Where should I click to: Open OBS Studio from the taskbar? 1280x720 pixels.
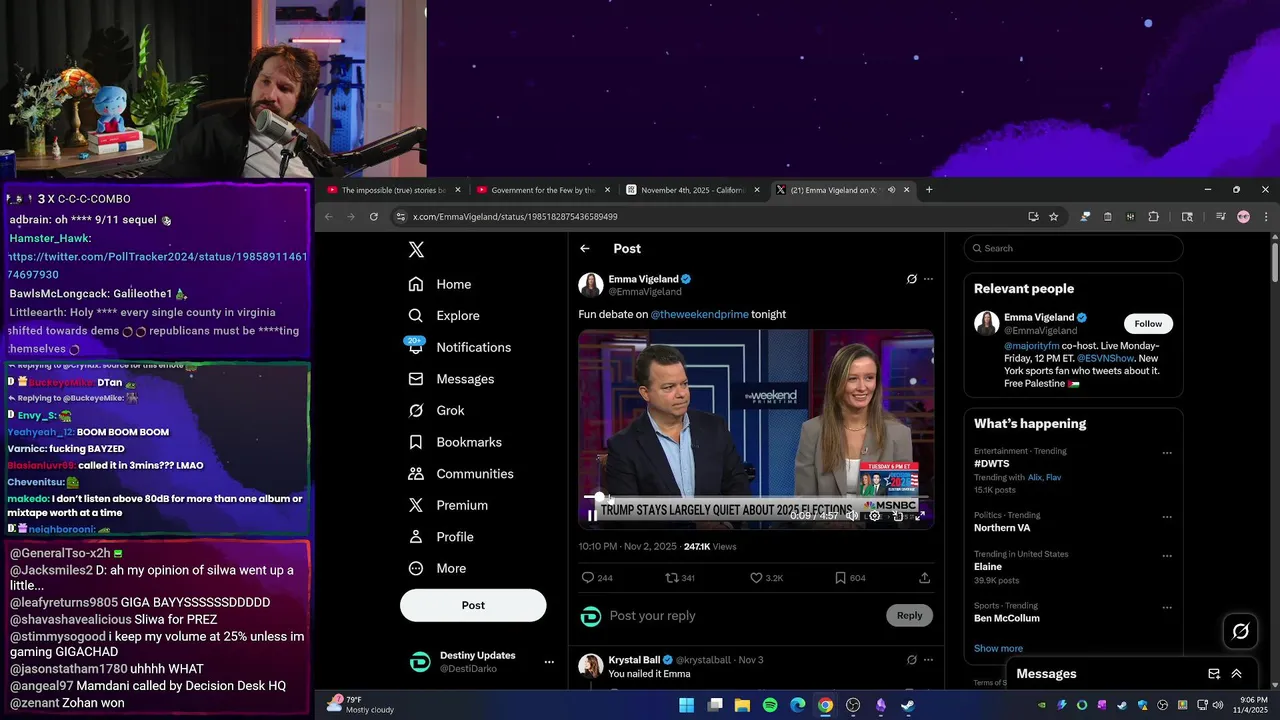[x=853, y=705]
